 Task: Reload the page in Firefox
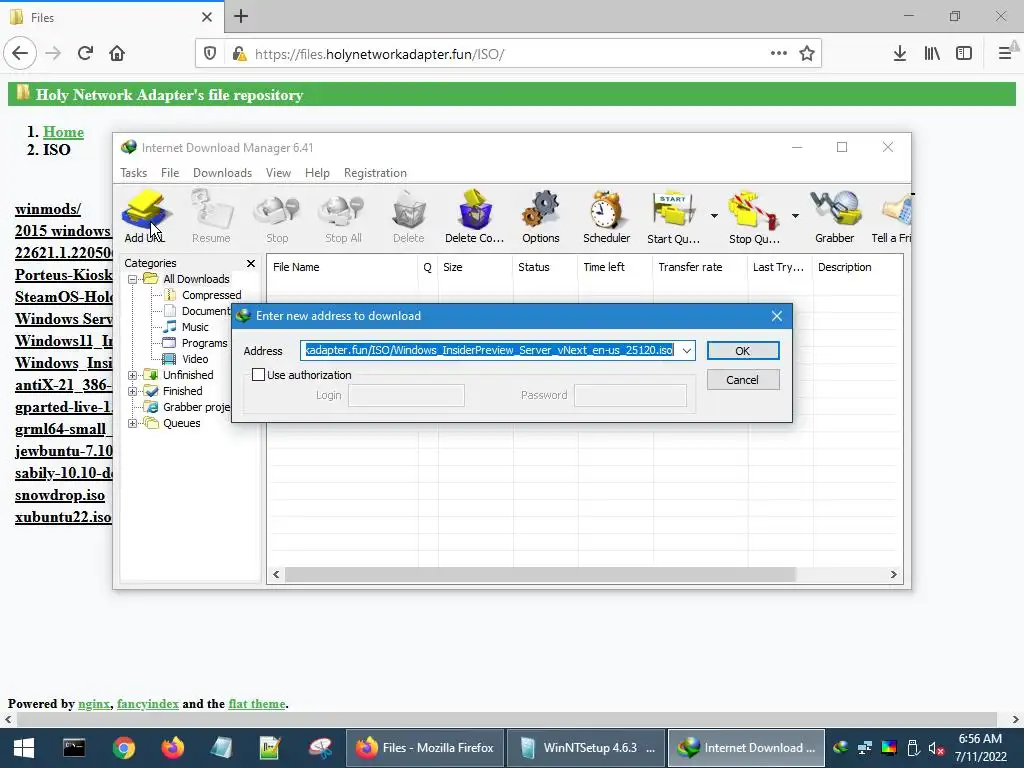click(x=86, y=54)
